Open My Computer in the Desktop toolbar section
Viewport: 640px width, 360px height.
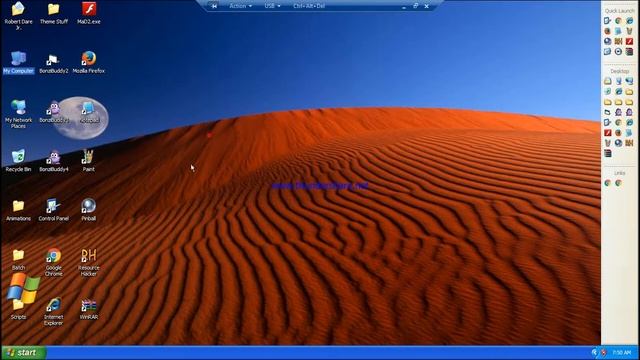618,81
